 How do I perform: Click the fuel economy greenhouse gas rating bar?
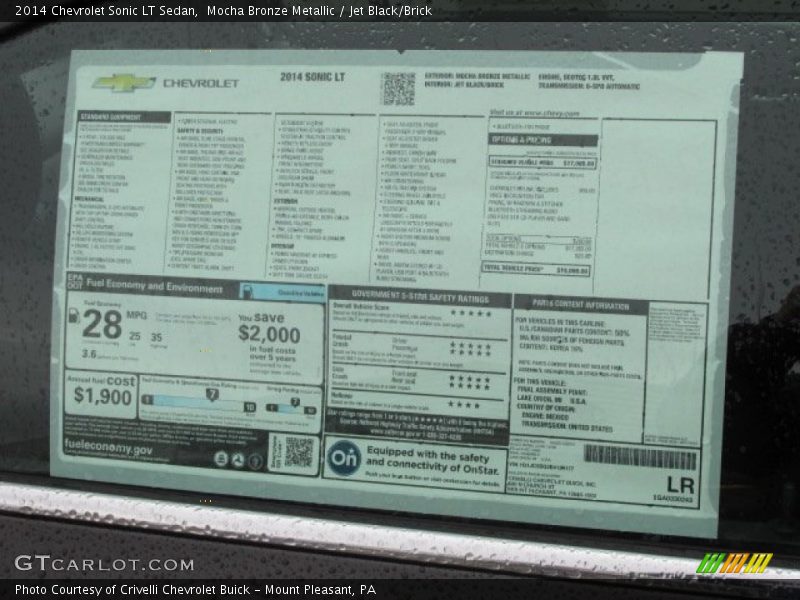[x=198, y=402]
